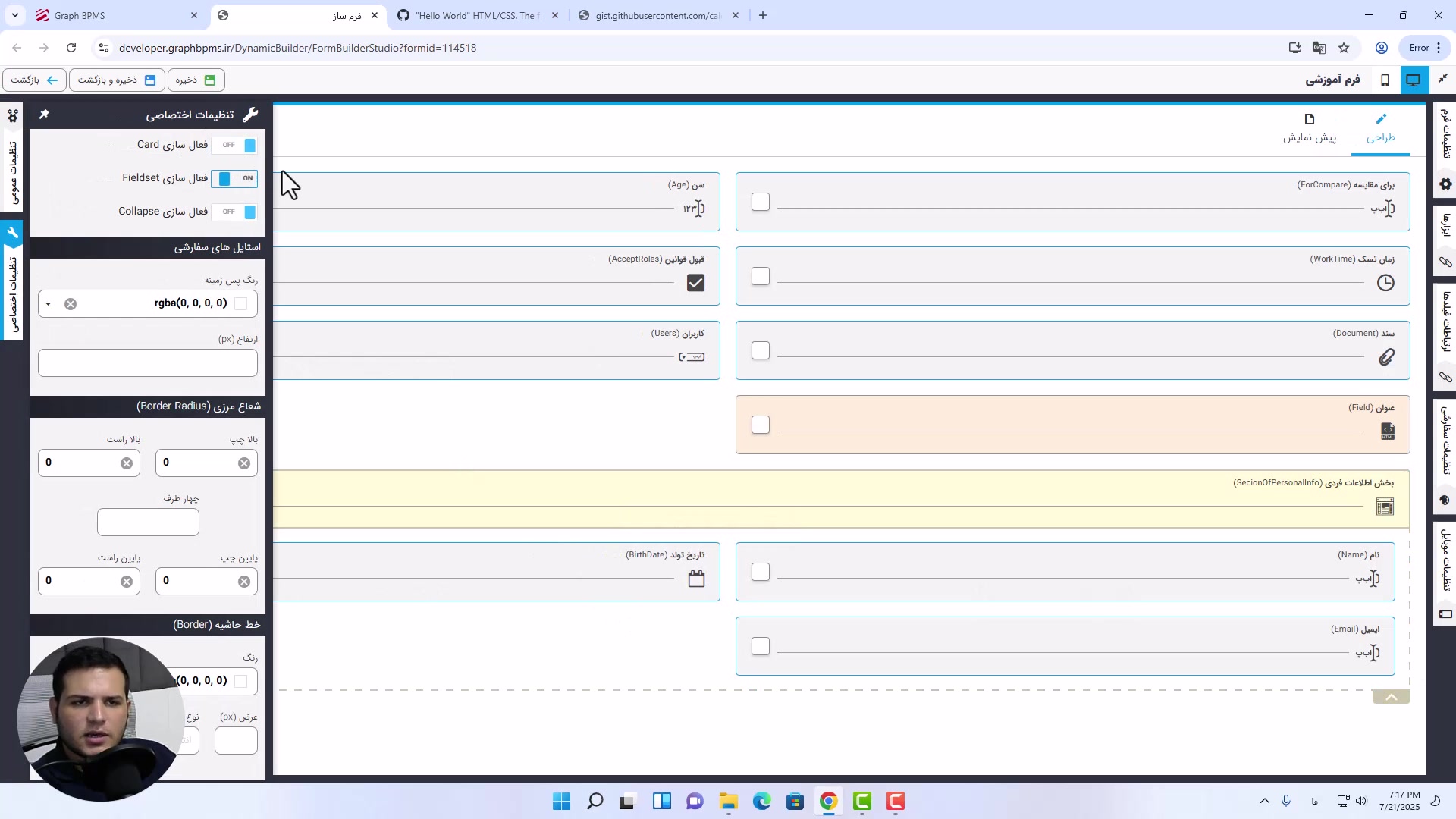Viewport: 1456px width, 819px height.
Task: Switch to mobile device view icon
Action: click(x=1385, y=80)
